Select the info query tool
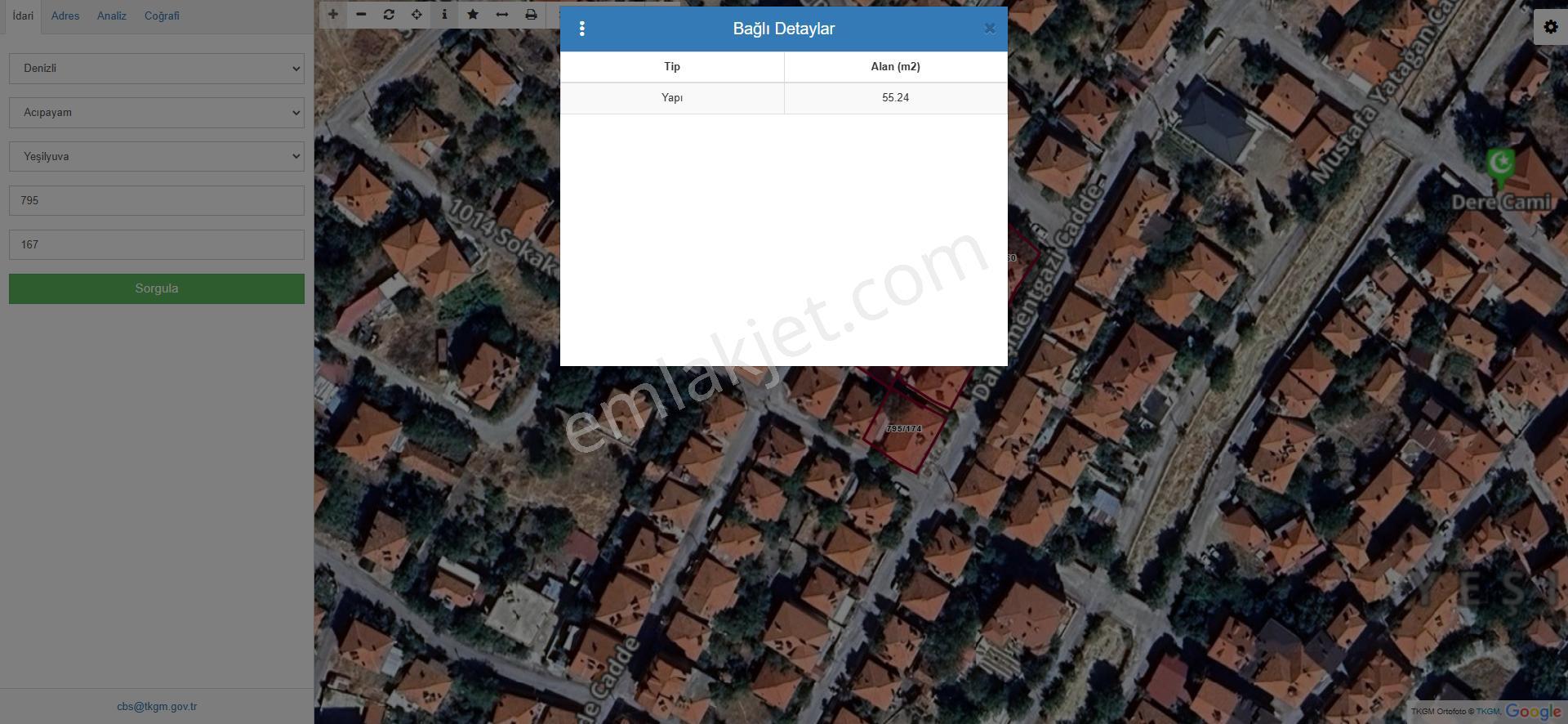The width and height of the screenshot is (1568, 724). point(444,15)
